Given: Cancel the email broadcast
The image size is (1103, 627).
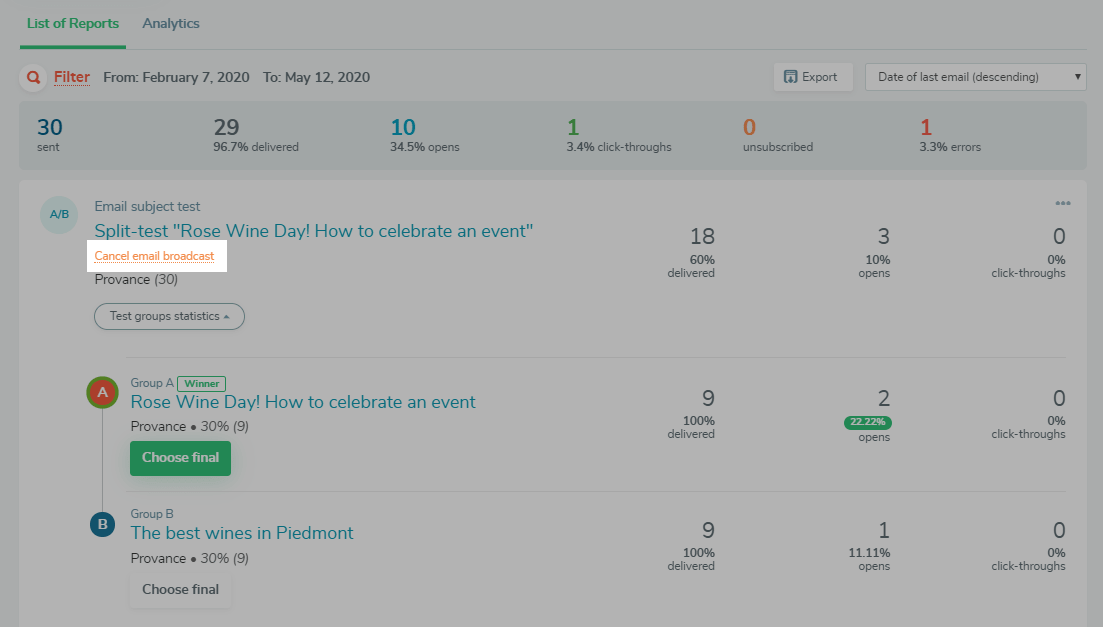Looking at the screenshot, I should [154, 256].
